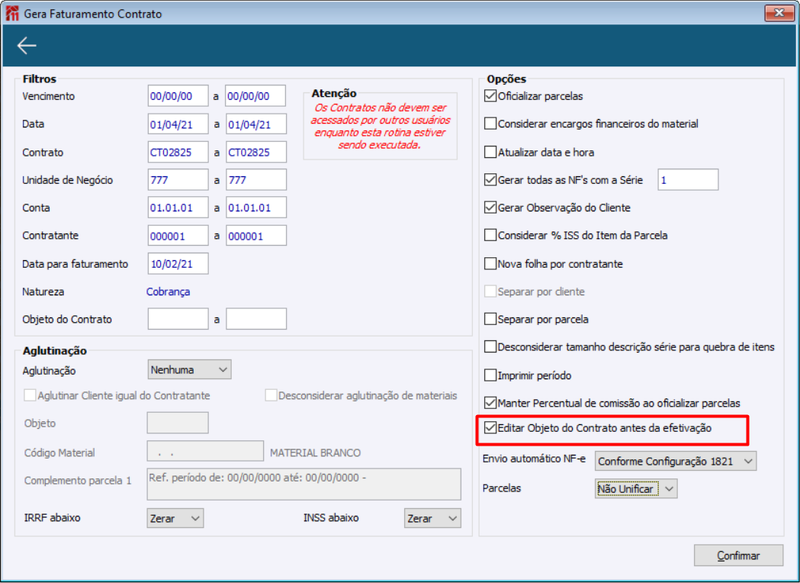
Task: Click Unidade de Negócio end field 777
Action: point(256,180)
